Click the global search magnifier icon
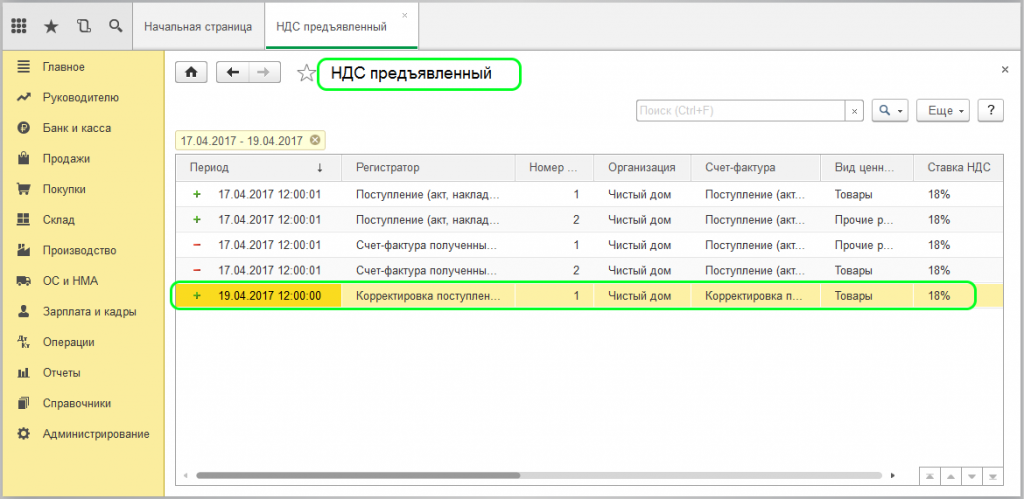Viewport: 1024px width, 499px height. tap(115, 26)
